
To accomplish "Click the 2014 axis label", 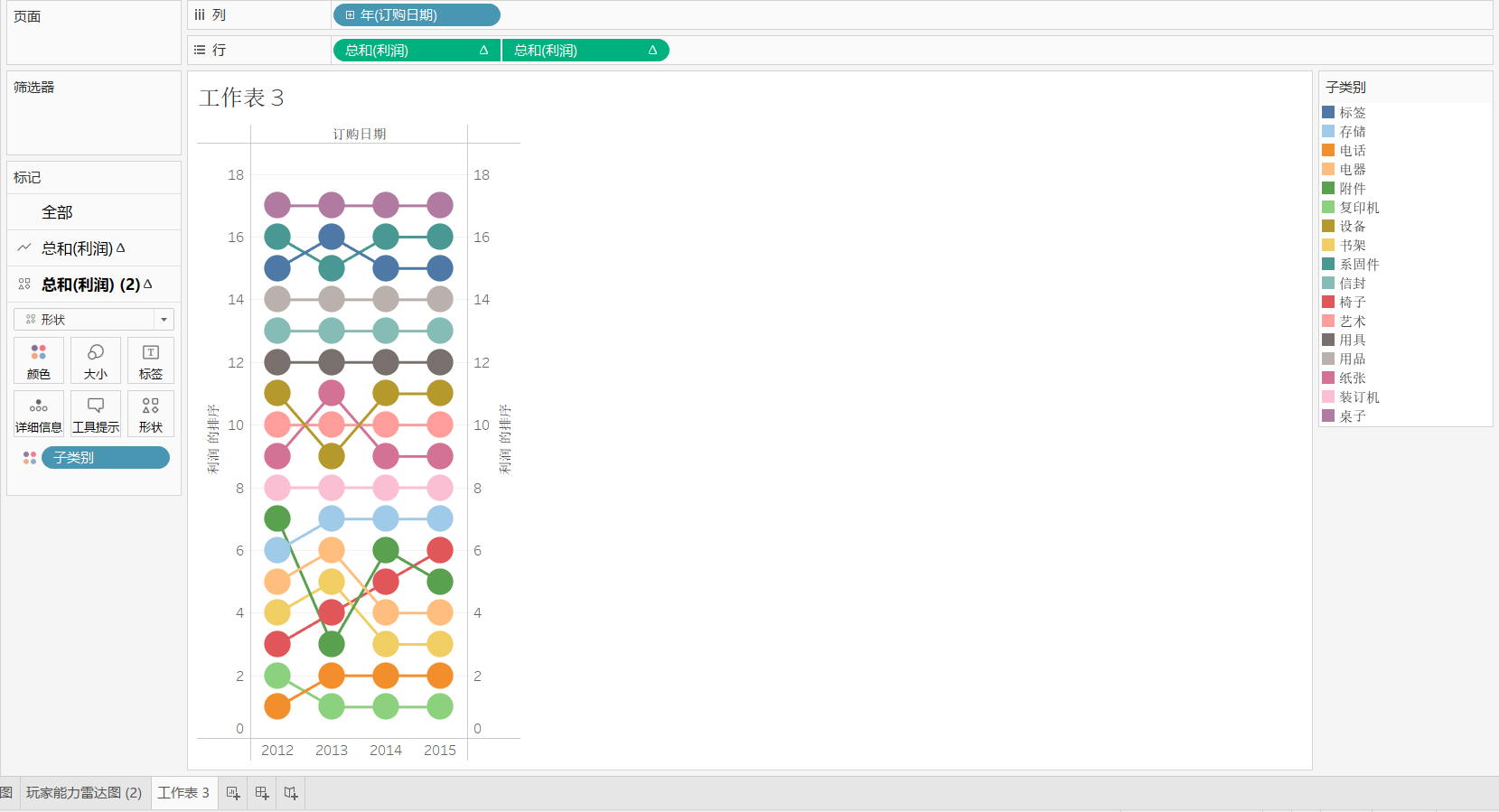I will pos(386,750).
